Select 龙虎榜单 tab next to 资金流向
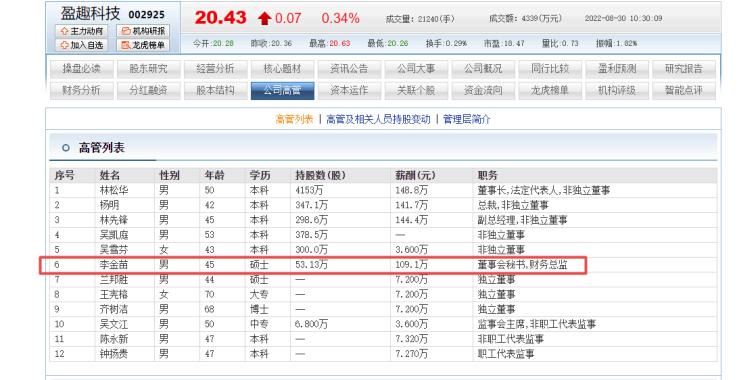 click(x=550, y=90)
